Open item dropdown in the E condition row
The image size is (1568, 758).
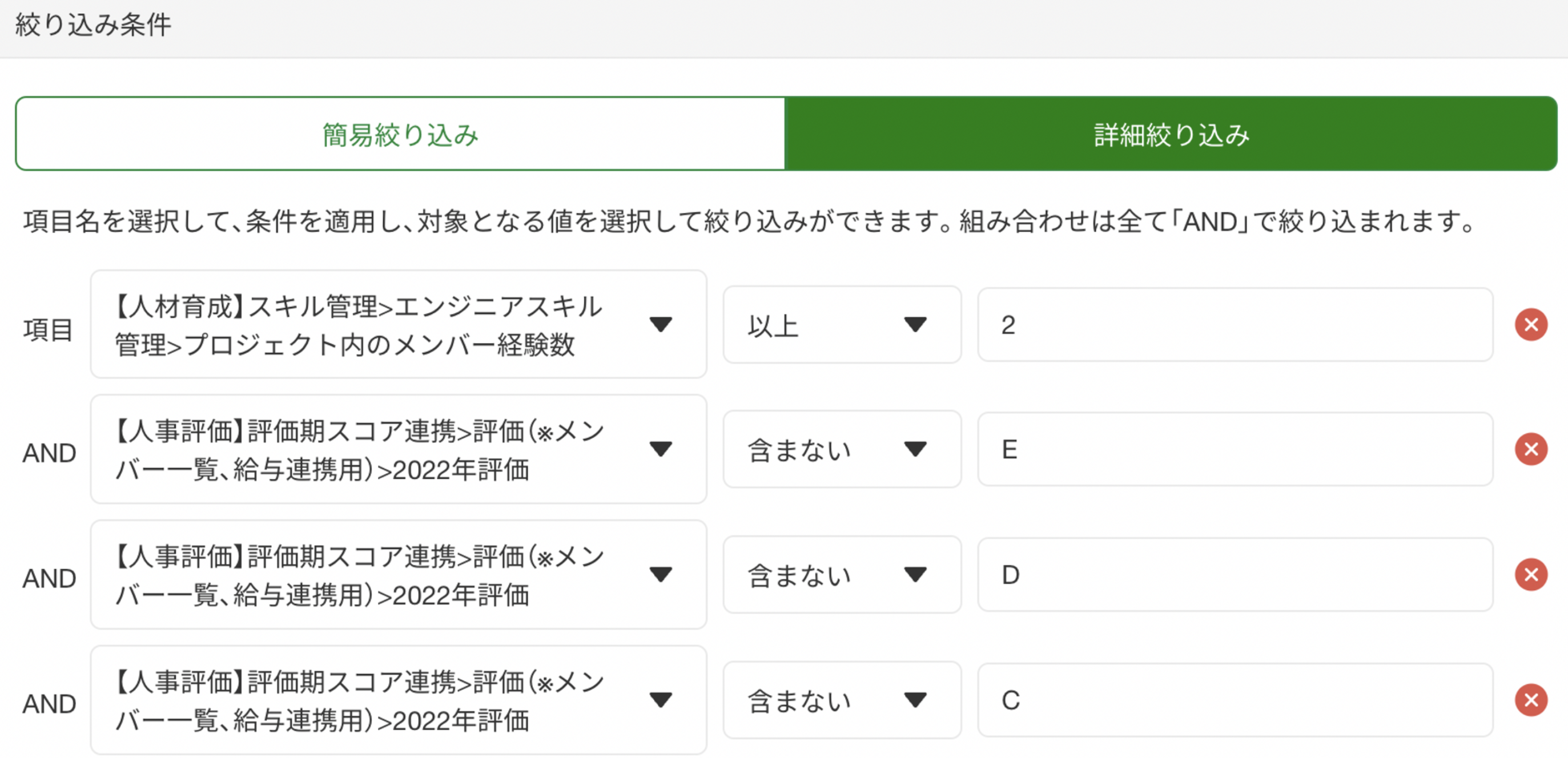click(x=398, y=450)
